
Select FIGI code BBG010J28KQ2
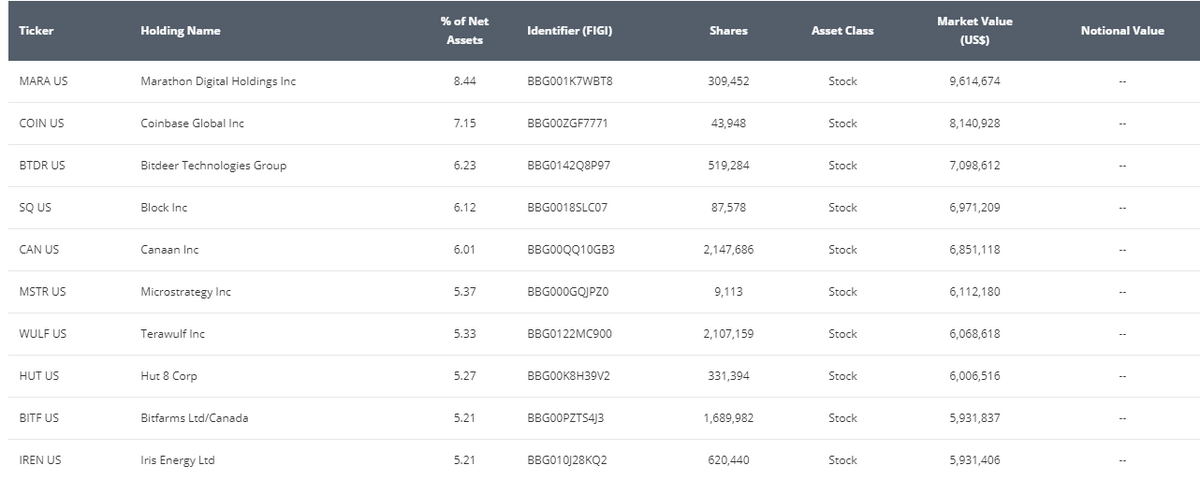(567, 460)
